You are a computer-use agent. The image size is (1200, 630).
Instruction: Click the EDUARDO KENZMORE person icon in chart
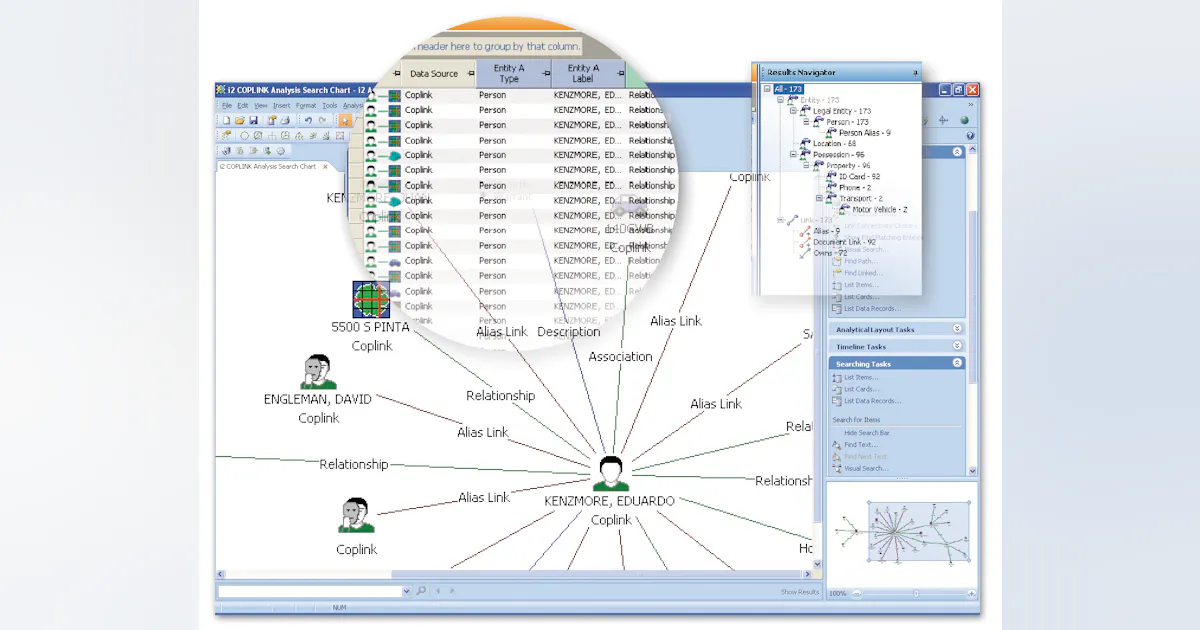[x=611, y=473]
